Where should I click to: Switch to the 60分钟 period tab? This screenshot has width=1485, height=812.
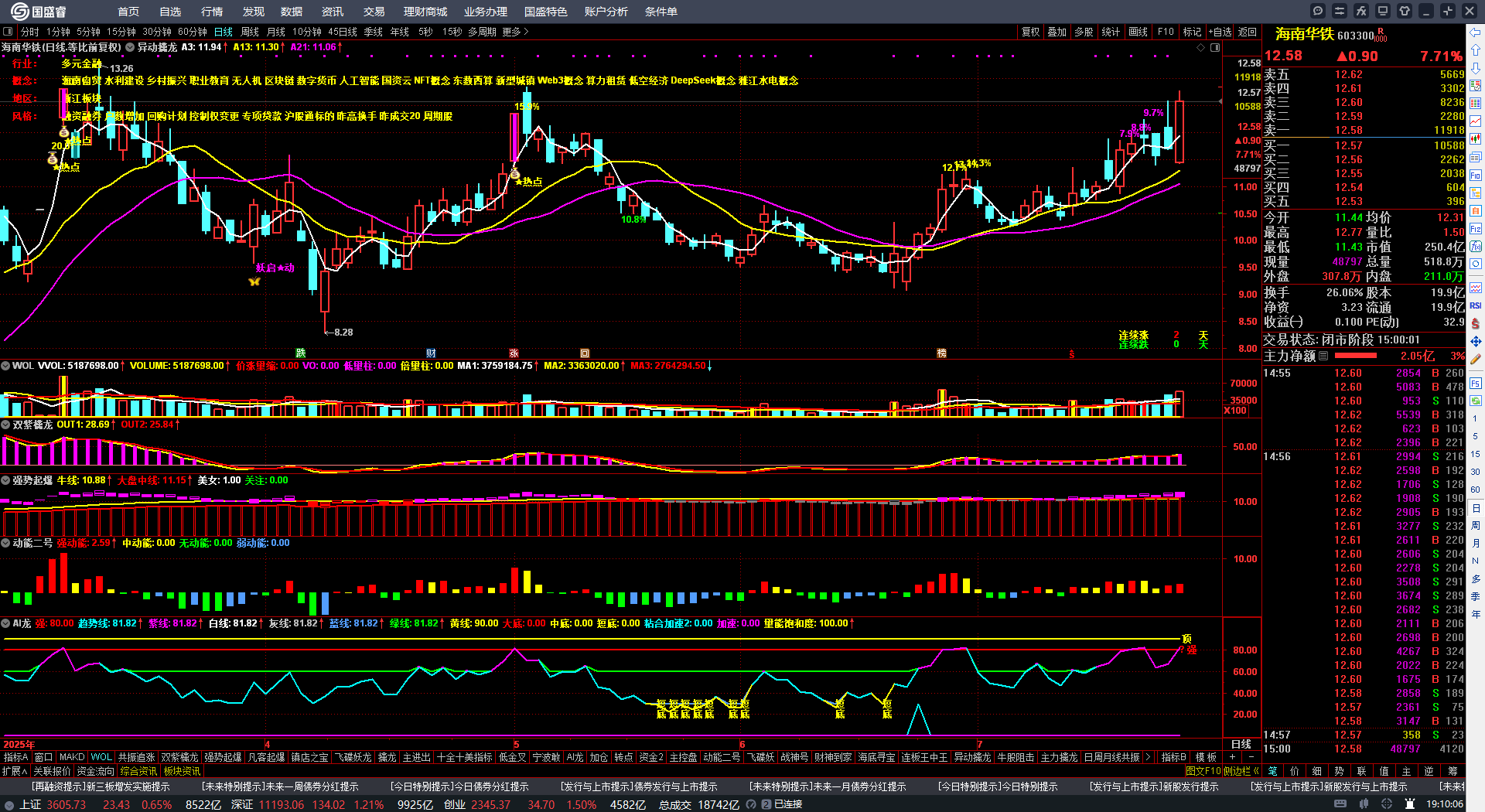coord(193,32)
